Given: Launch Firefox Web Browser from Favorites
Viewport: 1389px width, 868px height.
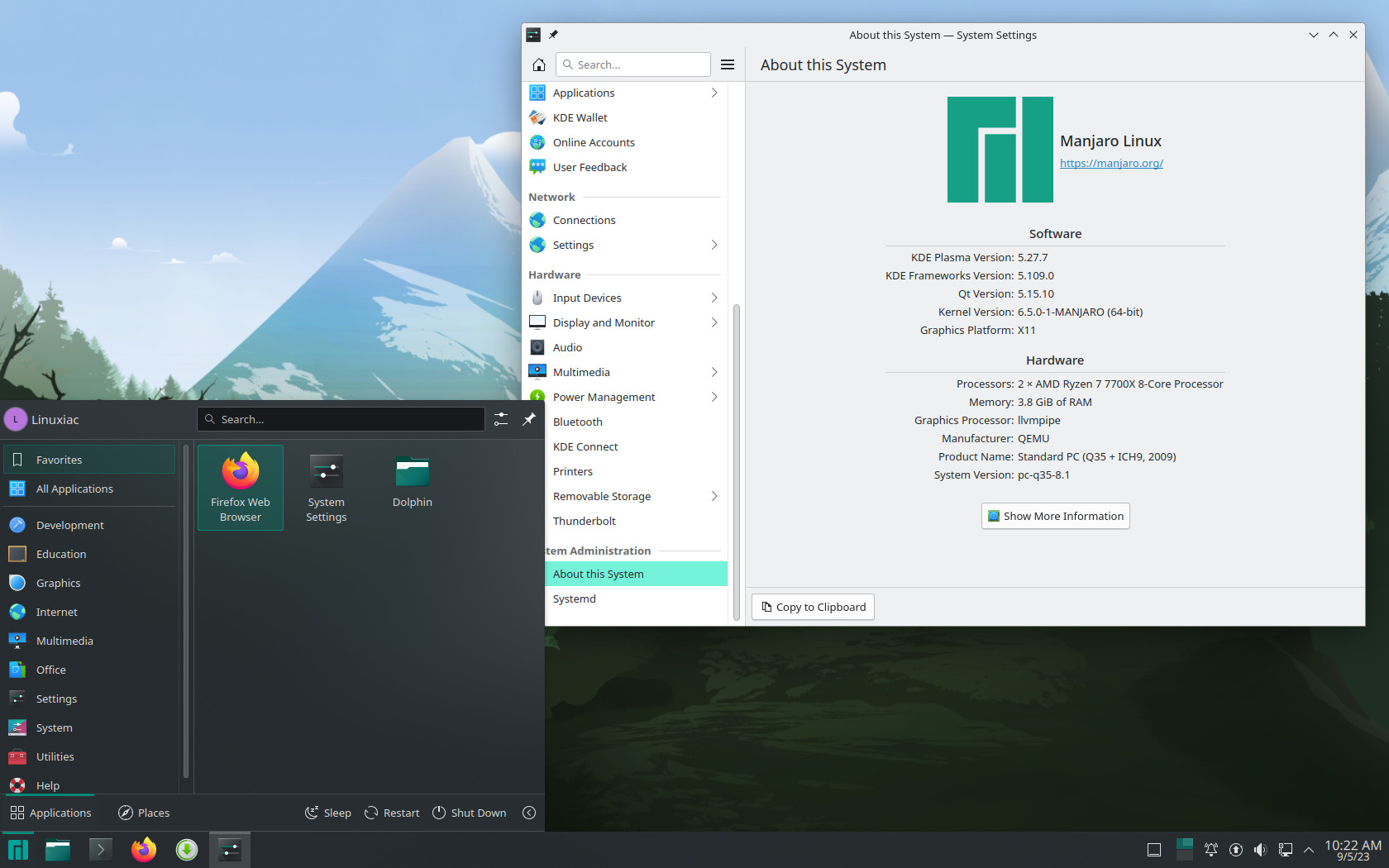Looking at the screenshot, I should point(241,488).
